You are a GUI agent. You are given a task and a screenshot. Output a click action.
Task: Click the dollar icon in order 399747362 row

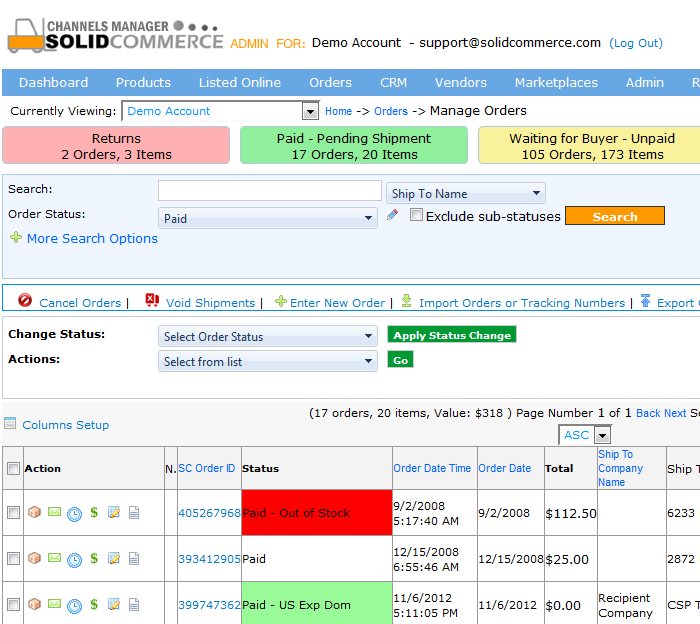click(94, 604)
